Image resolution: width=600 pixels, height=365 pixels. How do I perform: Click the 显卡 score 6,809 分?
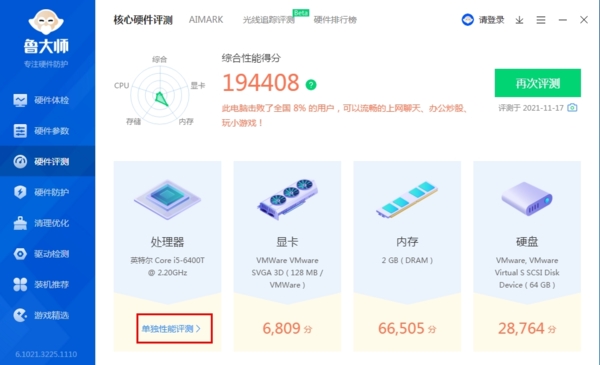287,328
